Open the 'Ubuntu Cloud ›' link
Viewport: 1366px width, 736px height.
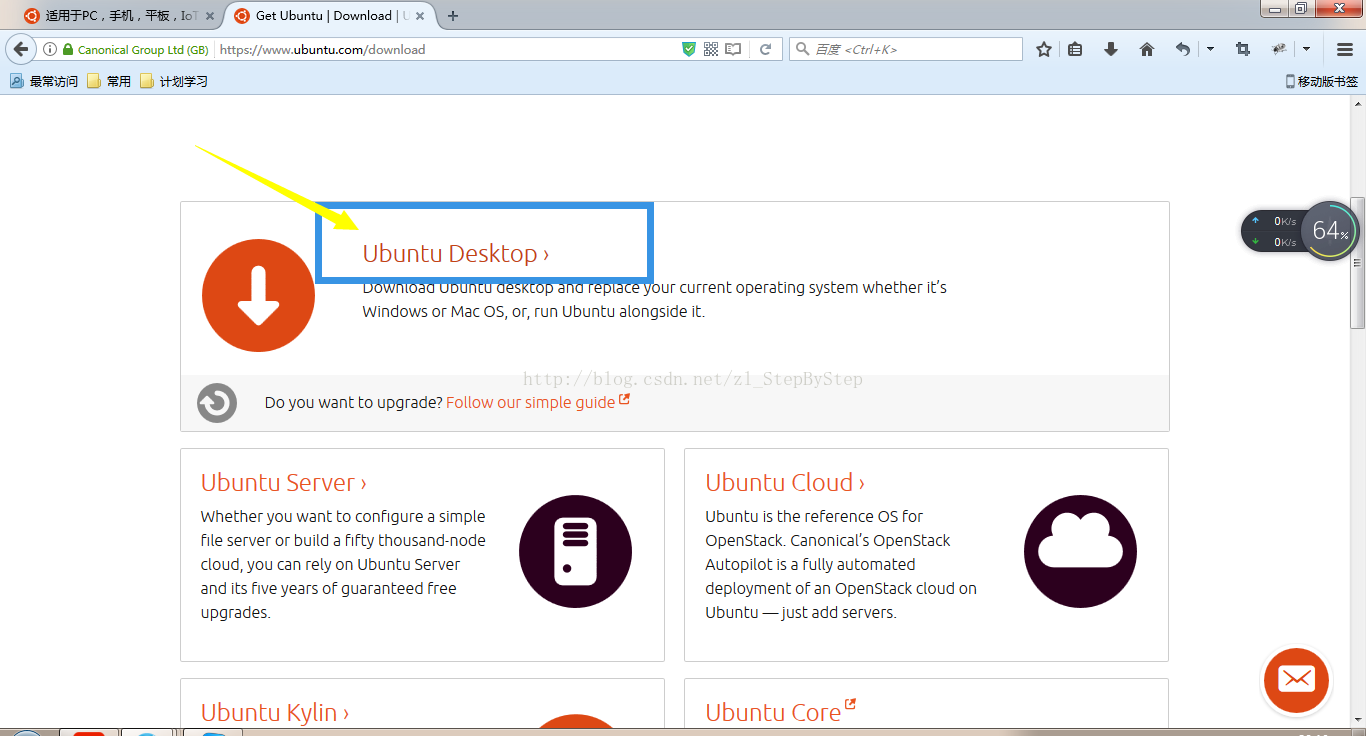pyautogui.click(x=785, y=482)
